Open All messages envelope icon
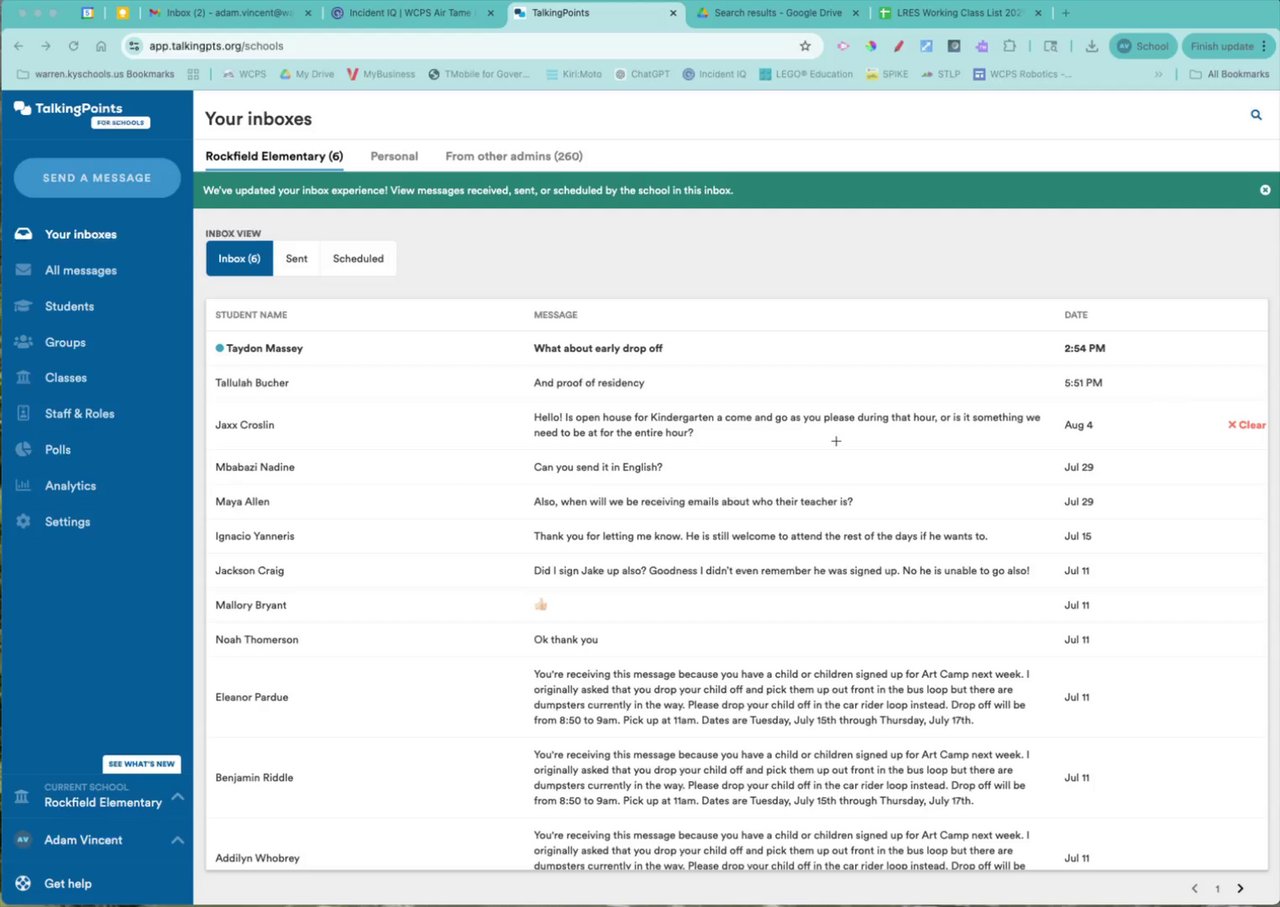This screenshot has height=907, width=1280. tap(23, 270)
